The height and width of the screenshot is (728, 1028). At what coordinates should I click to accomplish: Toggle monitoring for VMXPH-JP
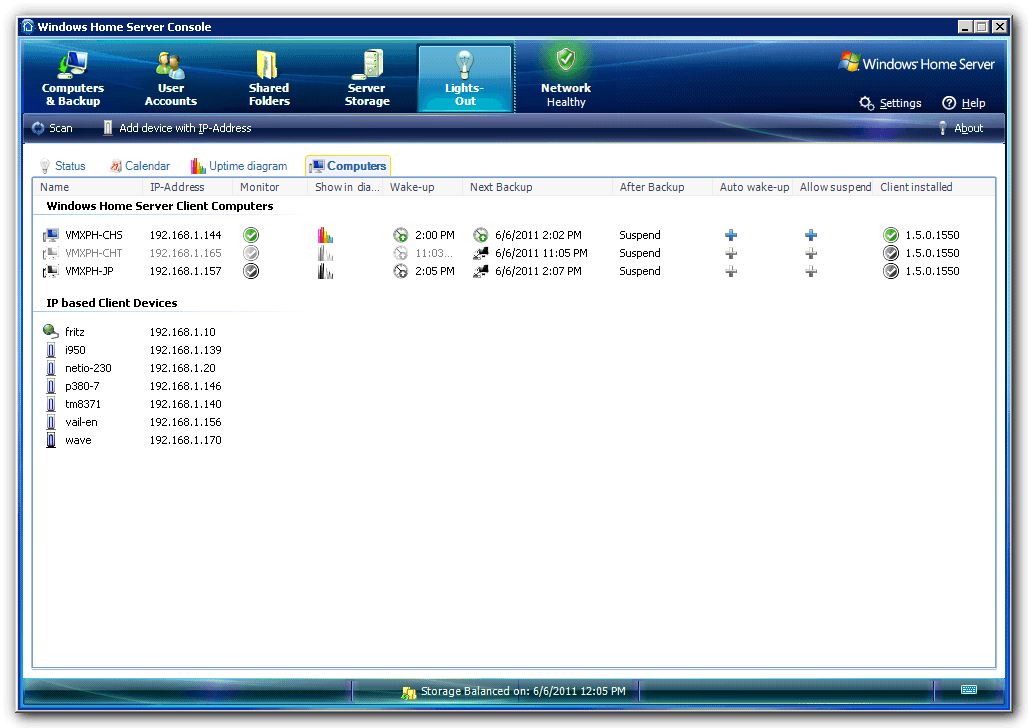pos(251,271)
